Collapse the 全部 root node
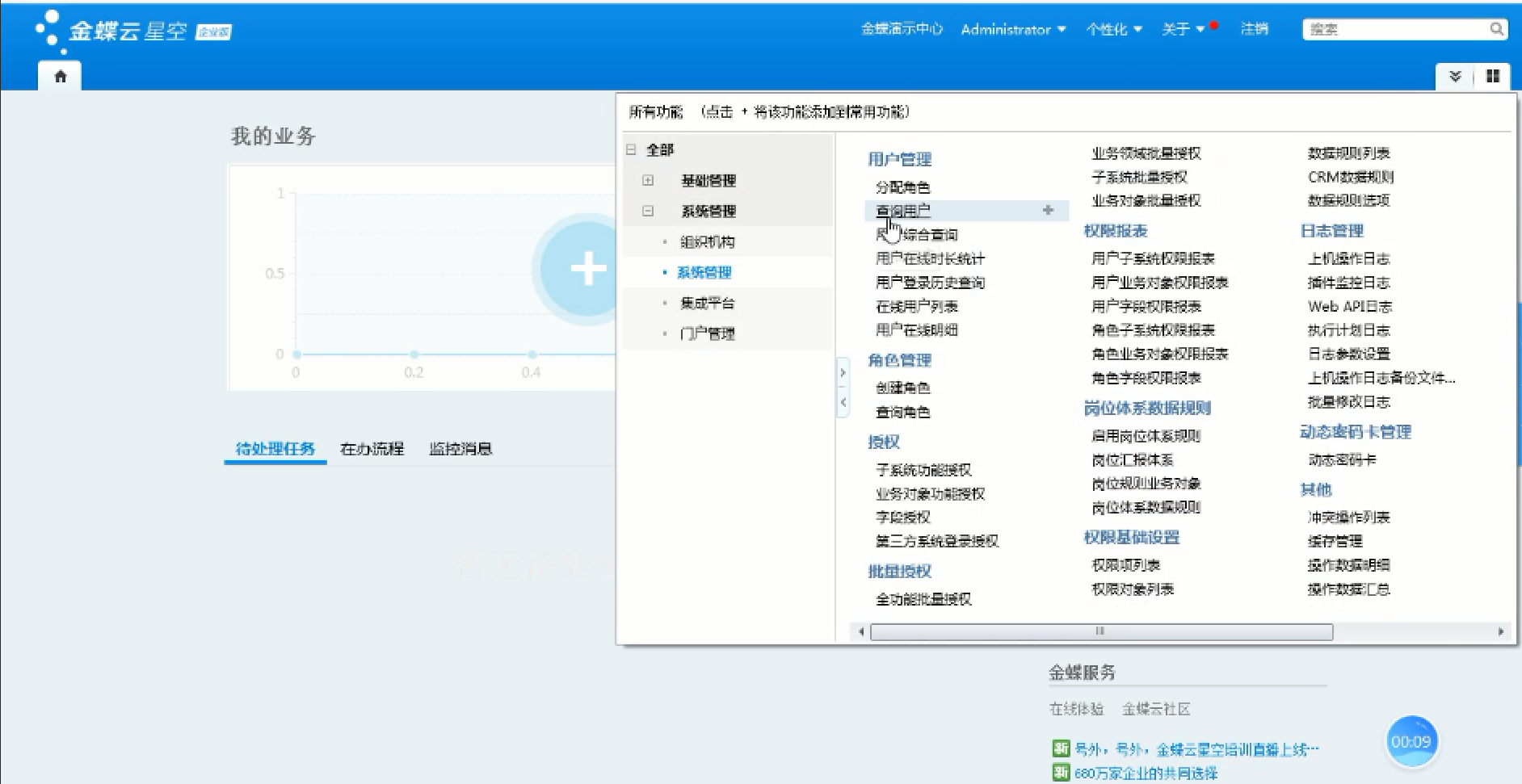The height and width of the screenshot is (784, 1522). pyautogui.click(x=631, y=149)
